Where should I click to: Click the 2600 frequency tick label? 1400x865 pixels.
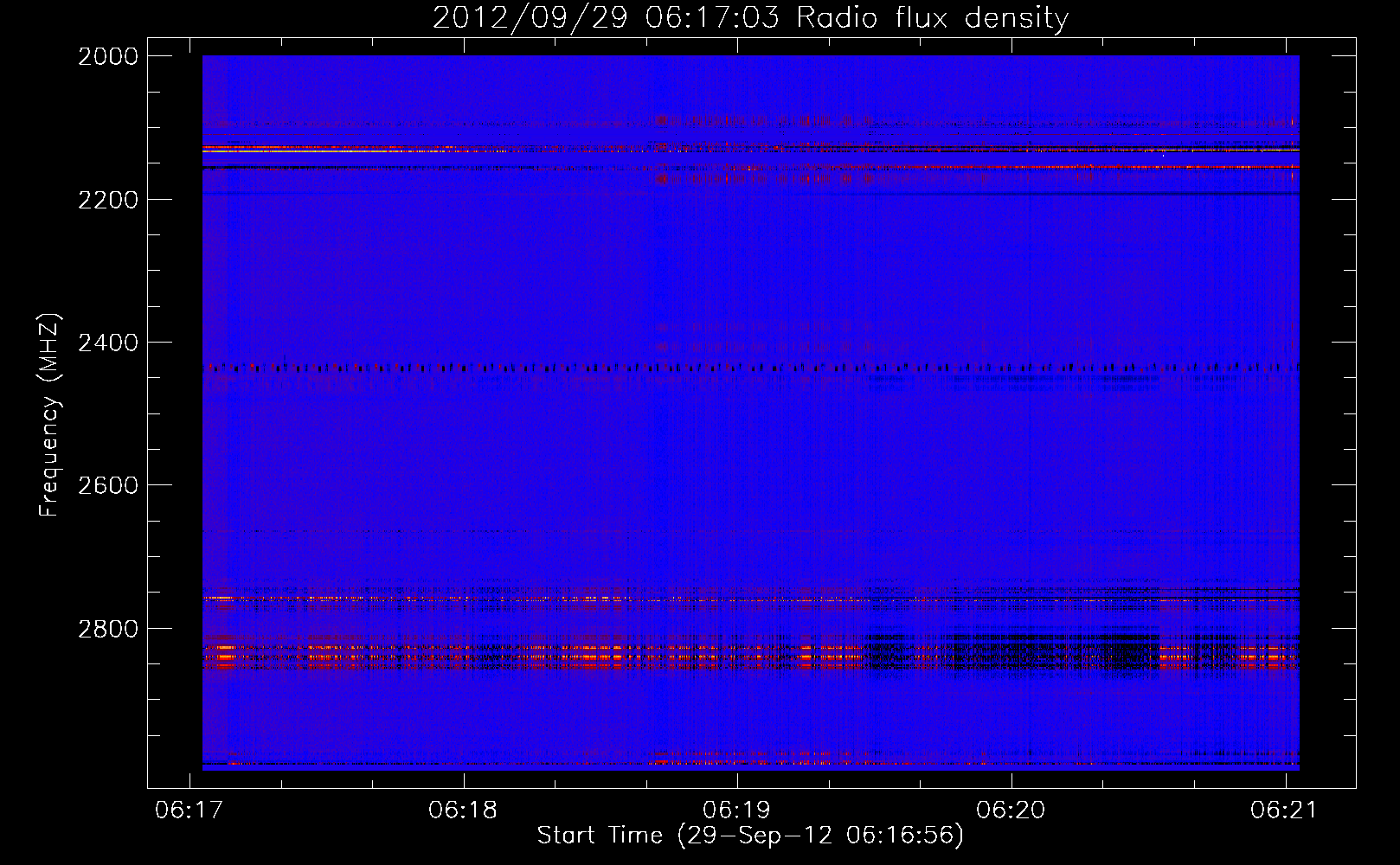(108, 485)
